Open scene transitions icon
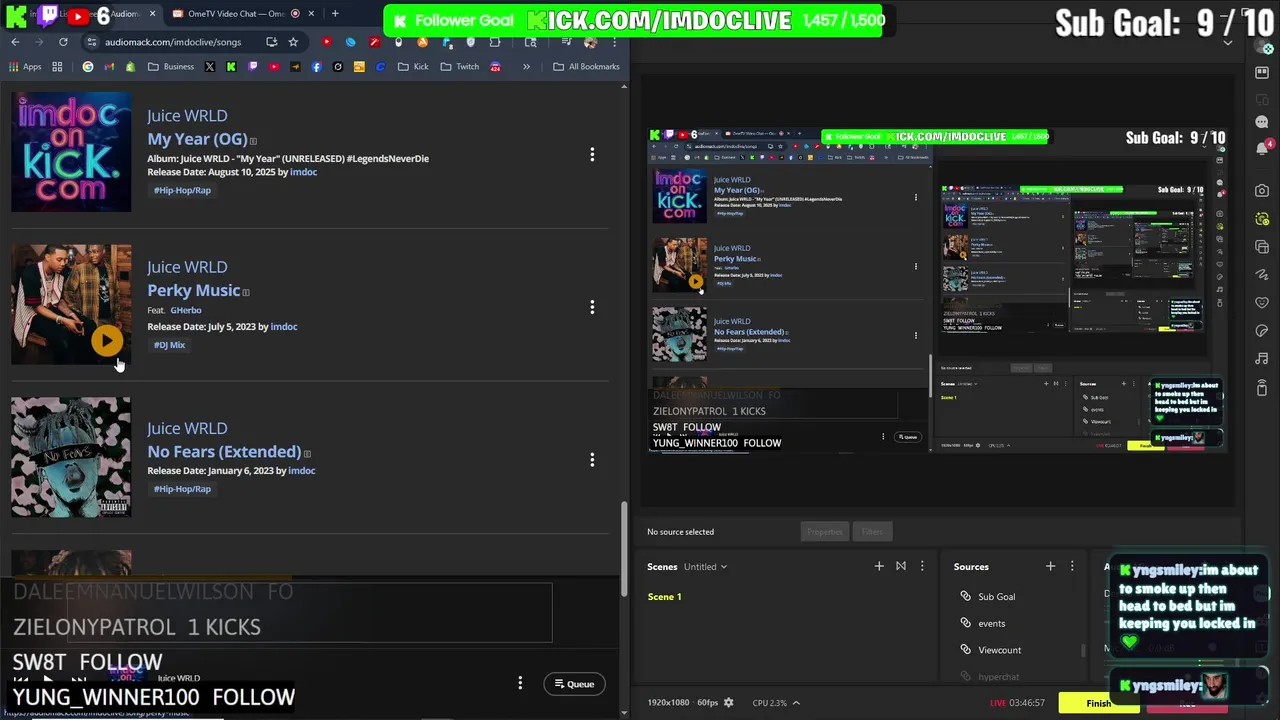The width and height of the screenshot is (1280, 720). 901,566
